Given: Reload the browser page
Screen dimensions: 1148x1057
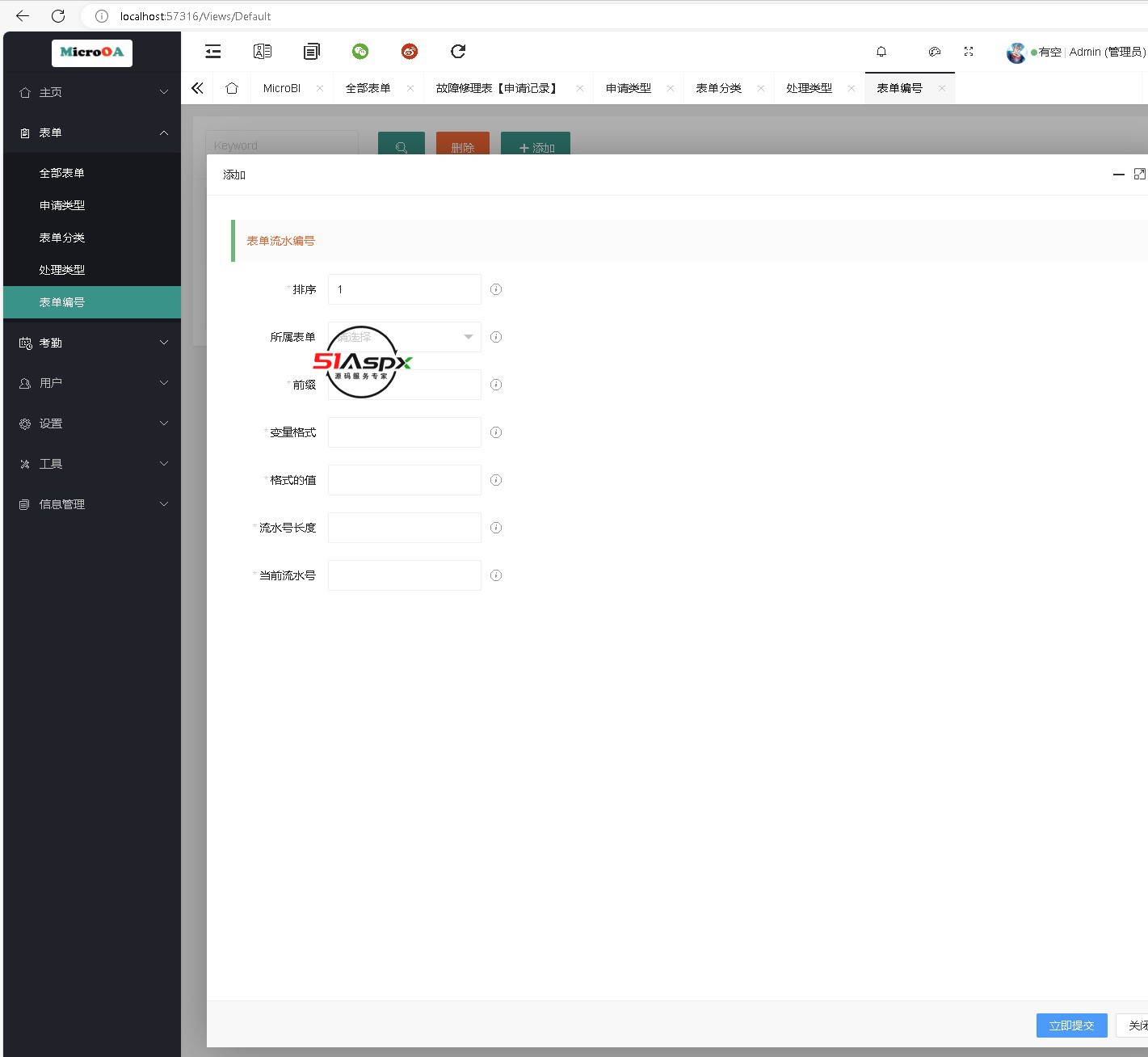Looking at the screenshot, I should tap(58, 16).
